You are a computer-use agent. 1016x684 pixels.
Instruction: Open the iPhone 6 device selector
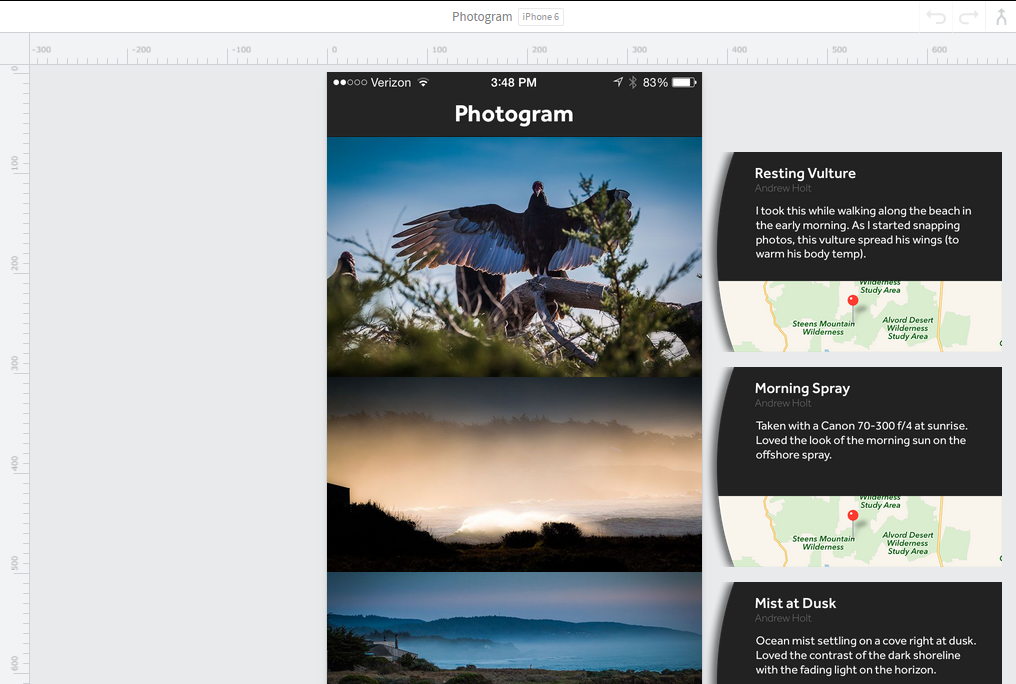(x=540, y=17)
